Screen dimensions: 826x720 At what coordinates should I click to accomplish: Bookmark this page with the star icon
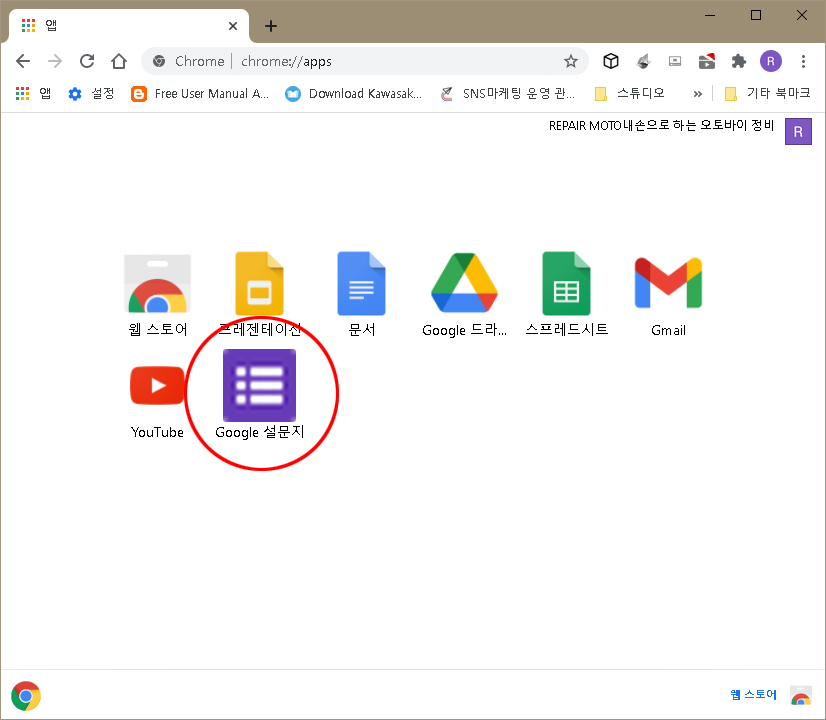click(x=571, y=61)
